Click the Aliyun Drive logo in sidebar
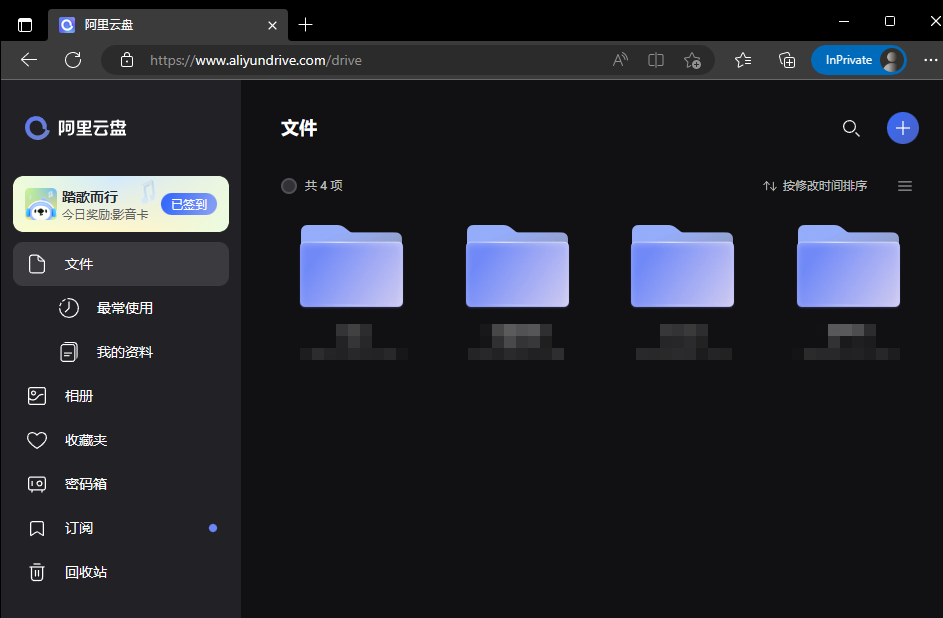The width and height of the screenshot is (943, 618). tap(76, 127)
